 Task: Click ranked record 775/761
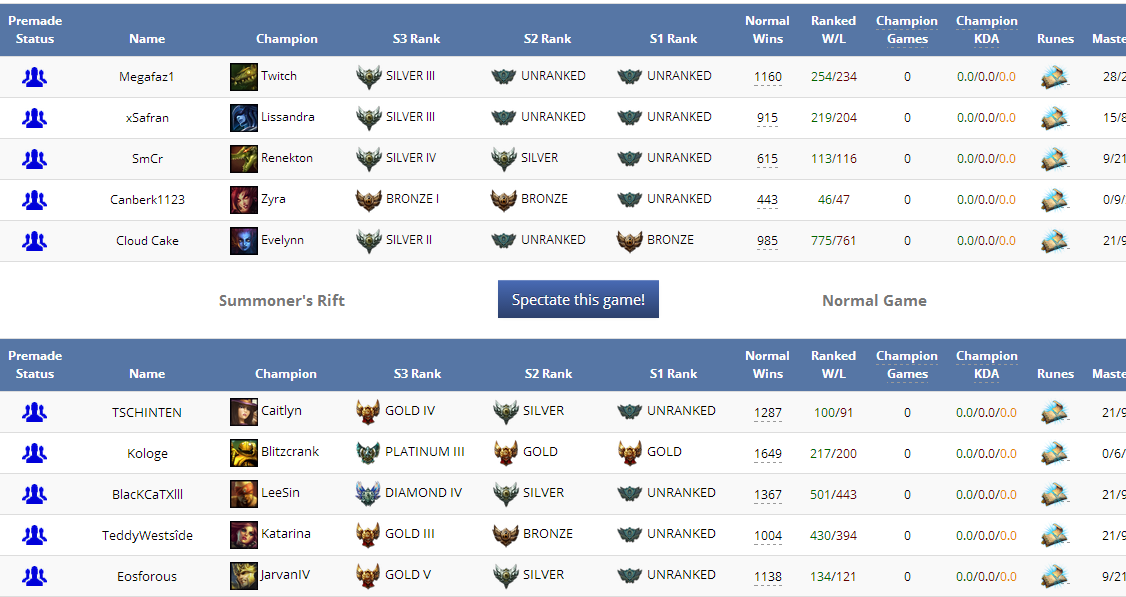coord(834,241)
